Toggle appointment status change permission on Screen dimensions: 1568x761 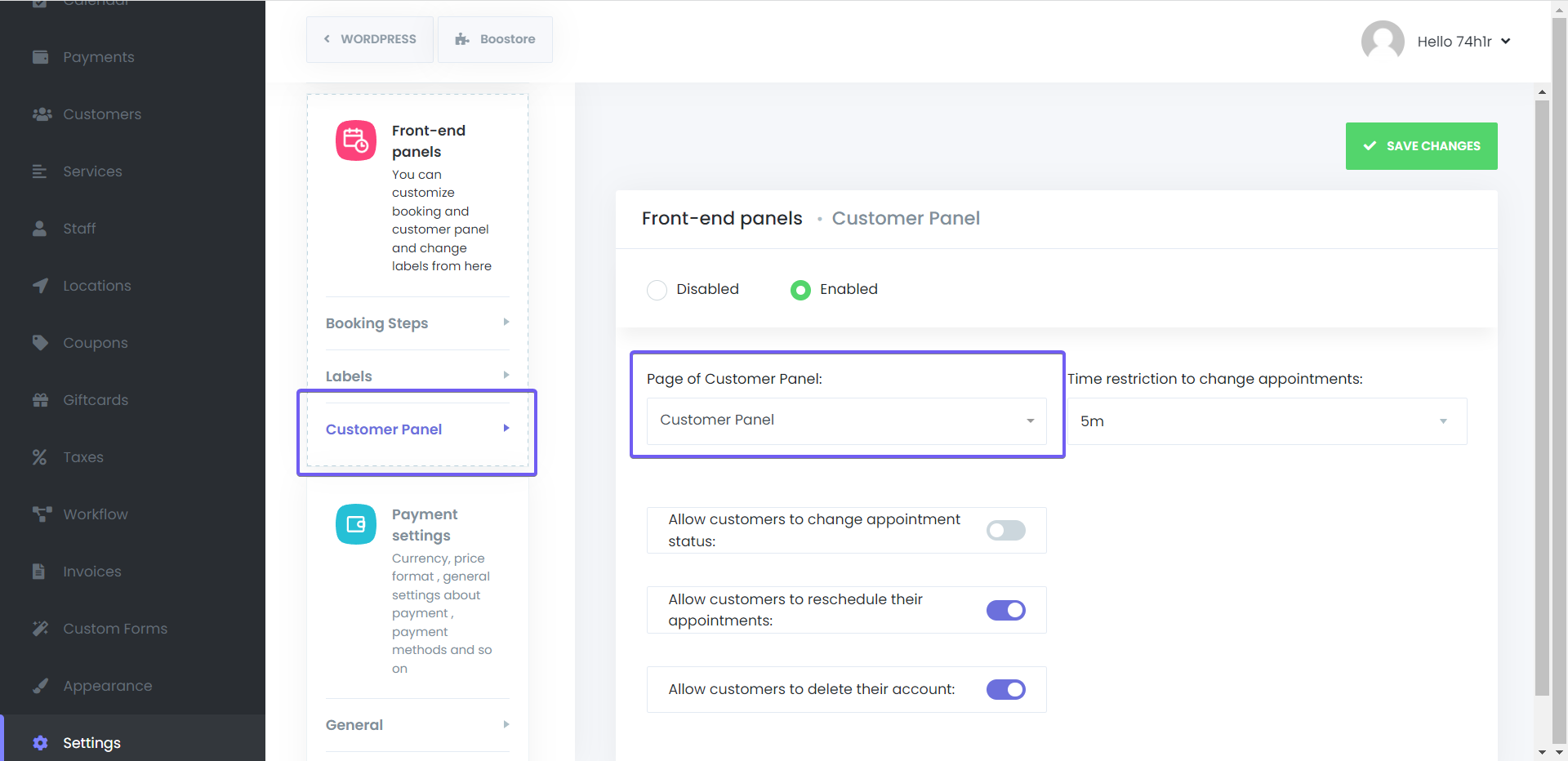pyautogui.click(x=1005, y=530)
